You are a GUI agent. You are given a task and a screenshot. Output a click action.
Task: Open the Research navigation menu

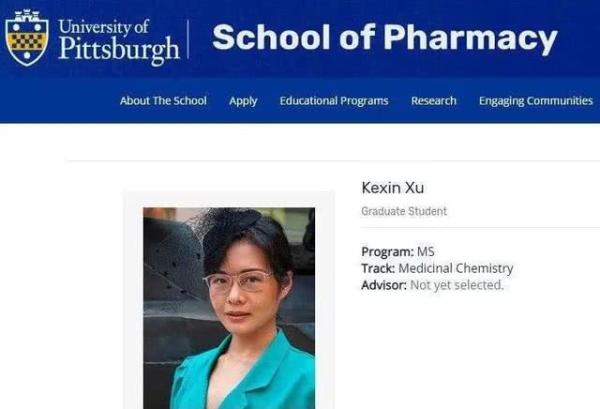tap(434, 101)
